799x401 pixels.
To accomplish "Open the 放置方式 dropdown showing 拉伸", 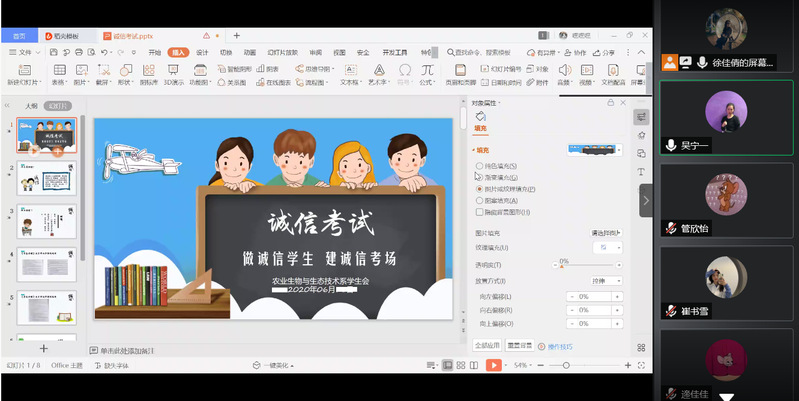I will click(x=605, y=281).
